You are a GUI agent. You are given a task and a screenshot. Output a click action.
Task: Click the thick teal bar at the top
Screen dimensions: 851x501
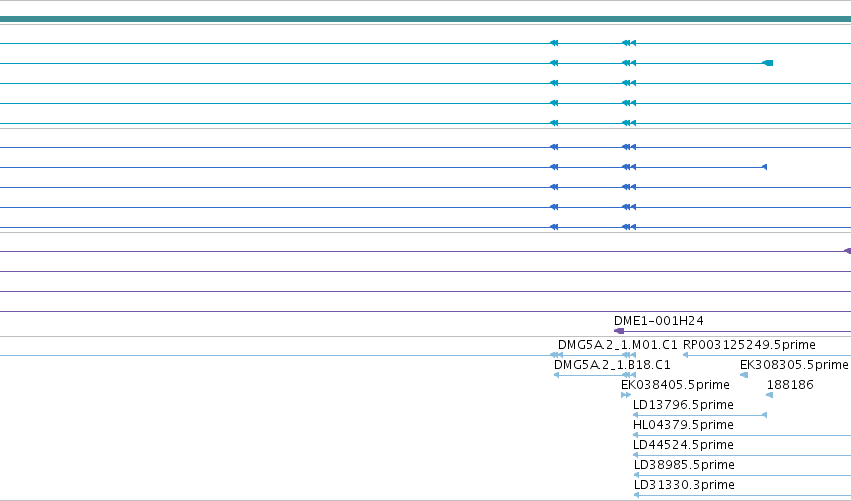426,20
